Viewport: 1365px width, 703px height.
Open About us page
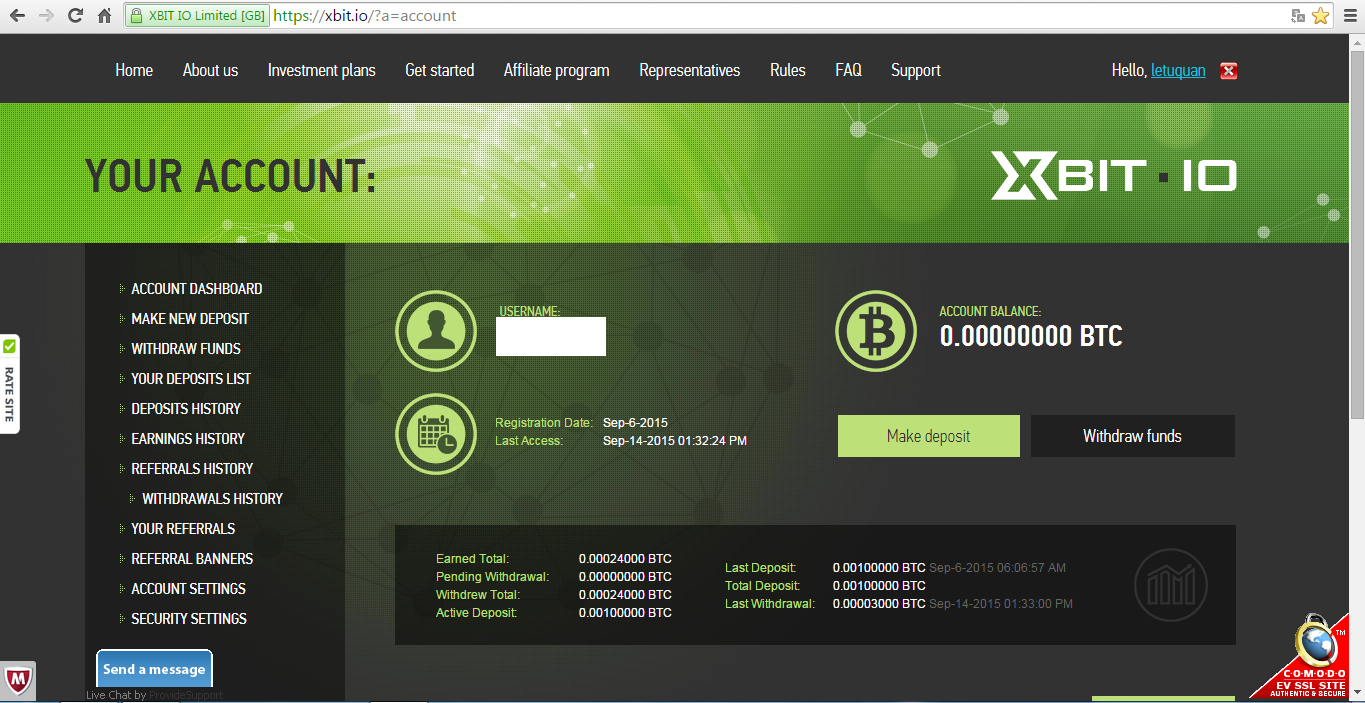[x=210, y=70]
